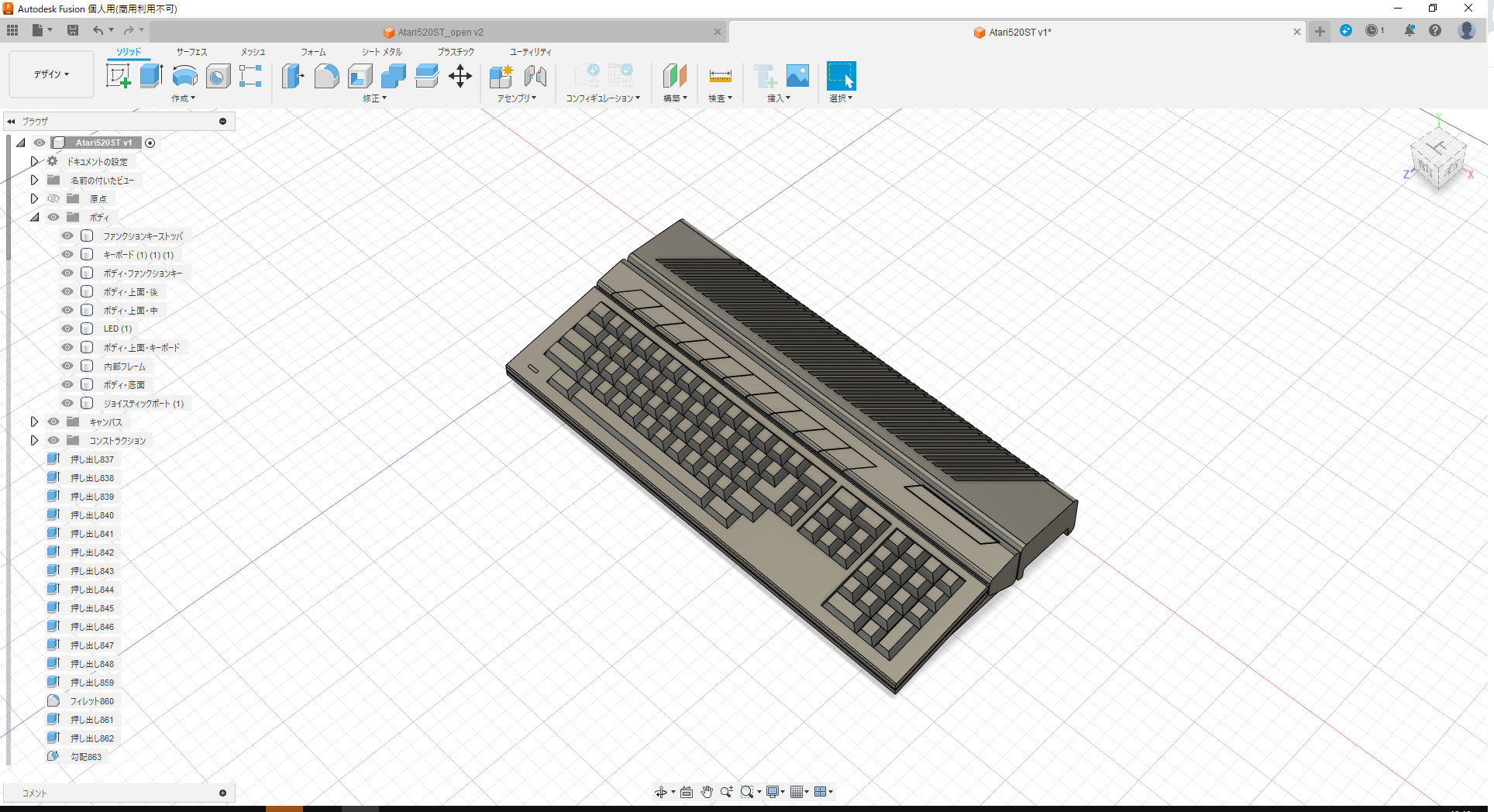Insert a canvas using the image icon
Viewport: 1494px width, 812px height.
pos(797,75)
